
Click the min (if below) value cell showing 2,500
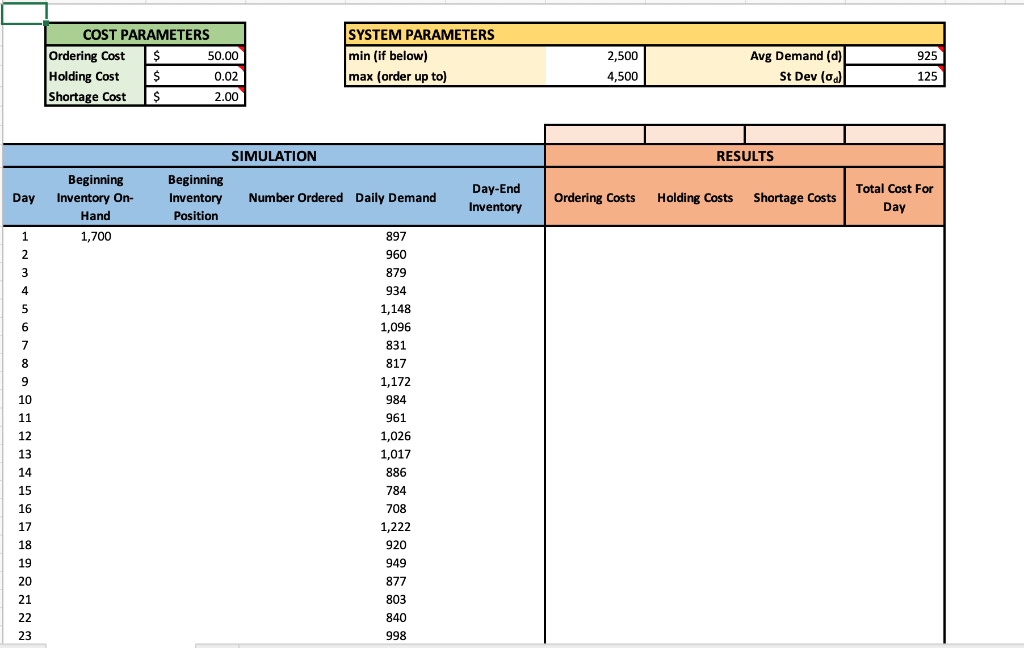(596, 56)
